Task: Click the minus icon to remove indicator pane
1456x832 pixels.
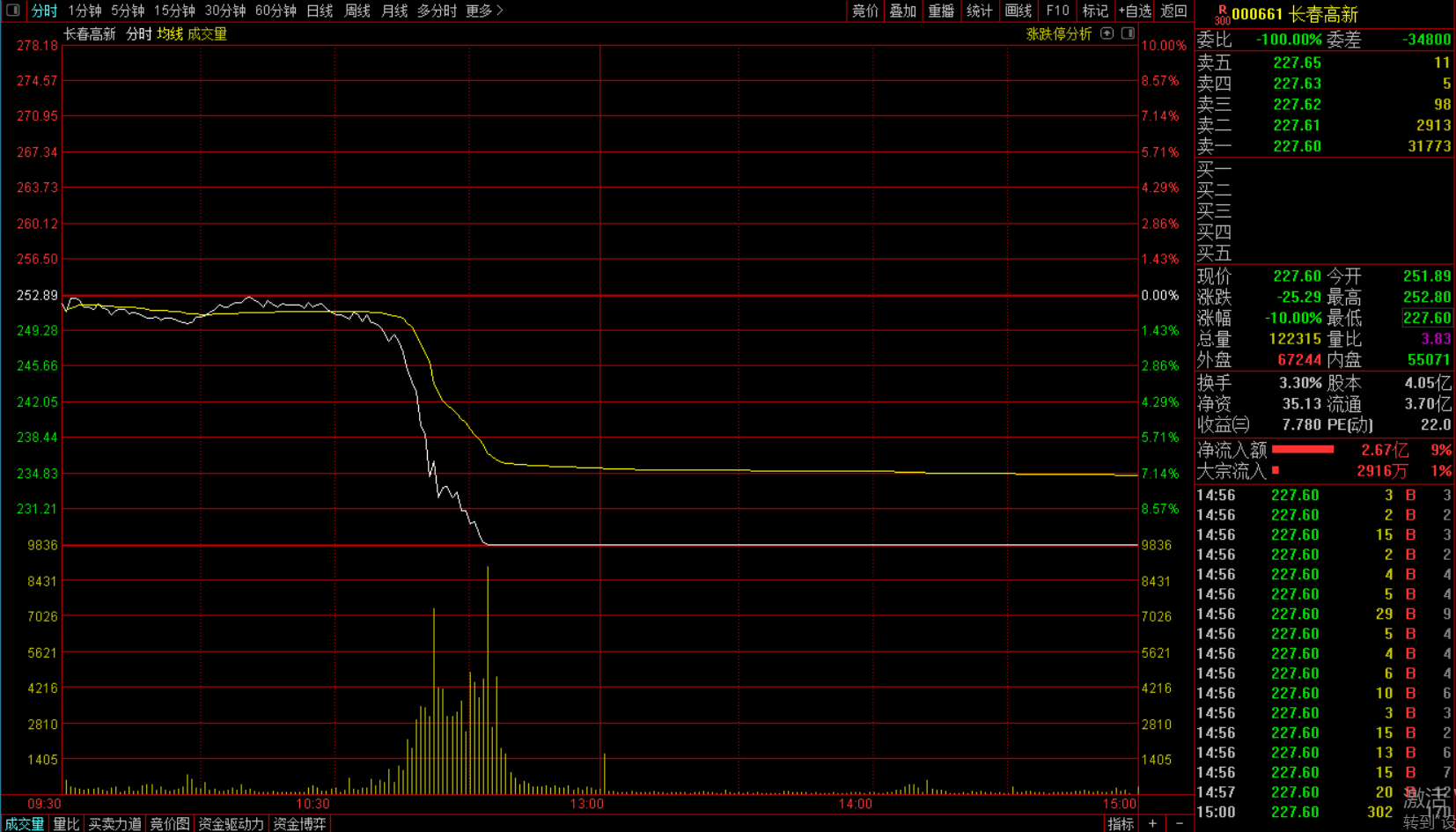Action: click(x=1180, y=823)
